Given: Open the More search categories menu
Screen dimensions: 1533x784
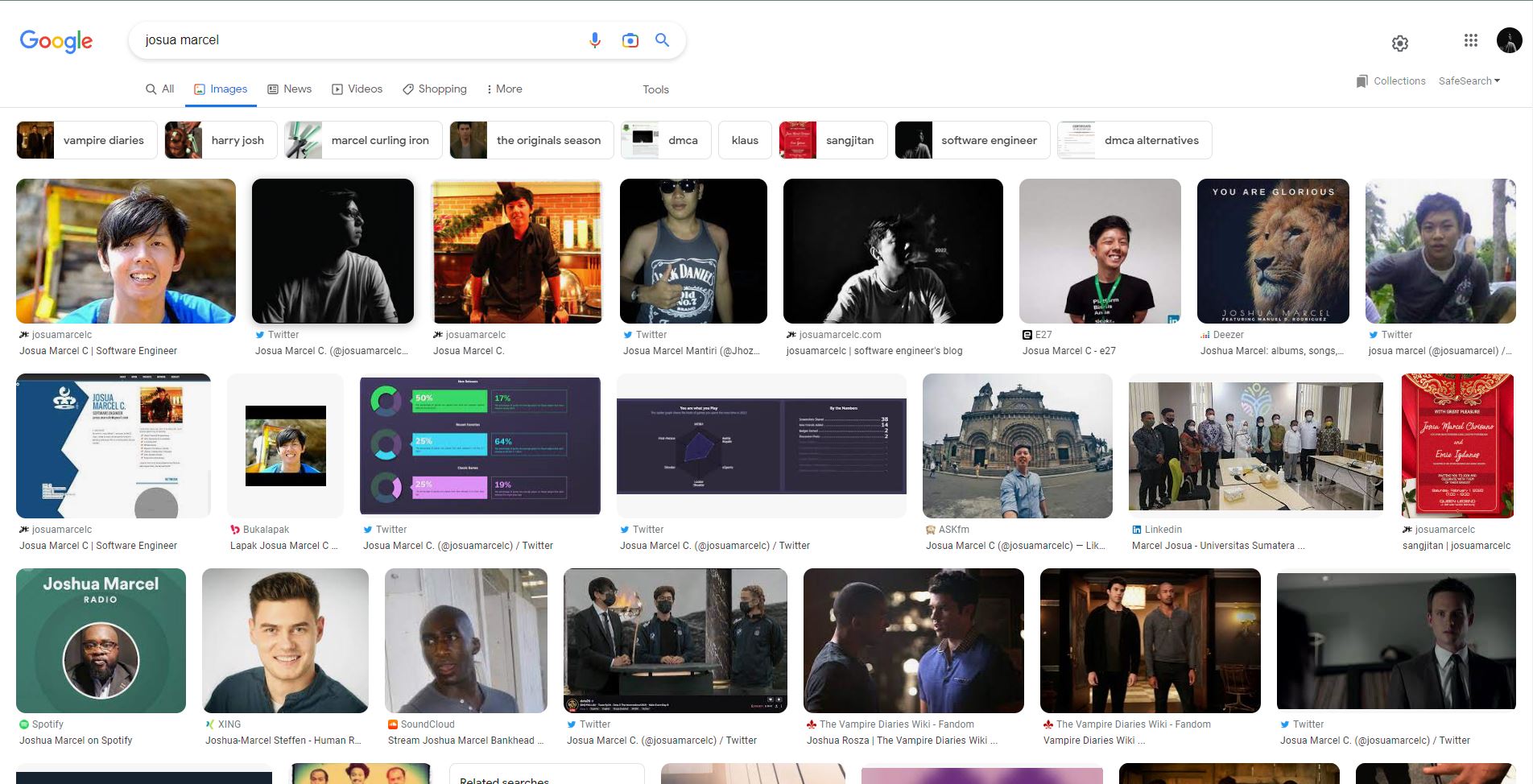Looking at the screenshot, I should 504,89.
